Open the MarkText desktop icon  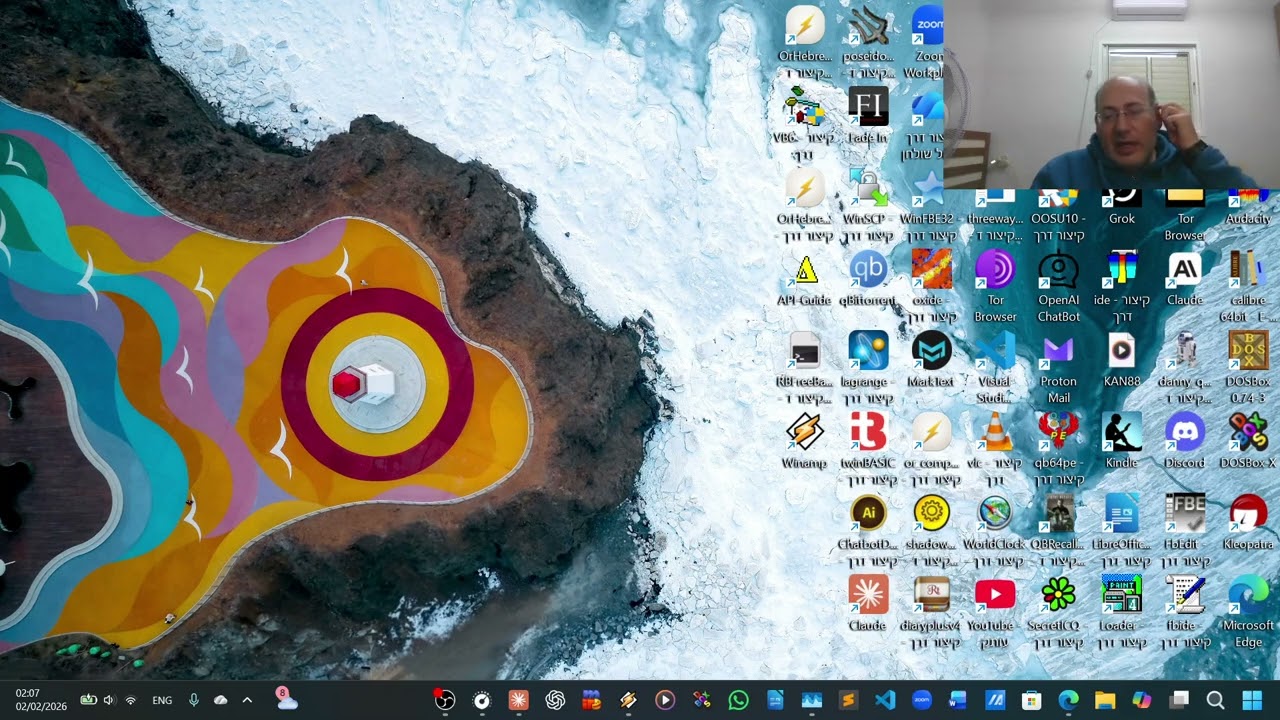931,351
